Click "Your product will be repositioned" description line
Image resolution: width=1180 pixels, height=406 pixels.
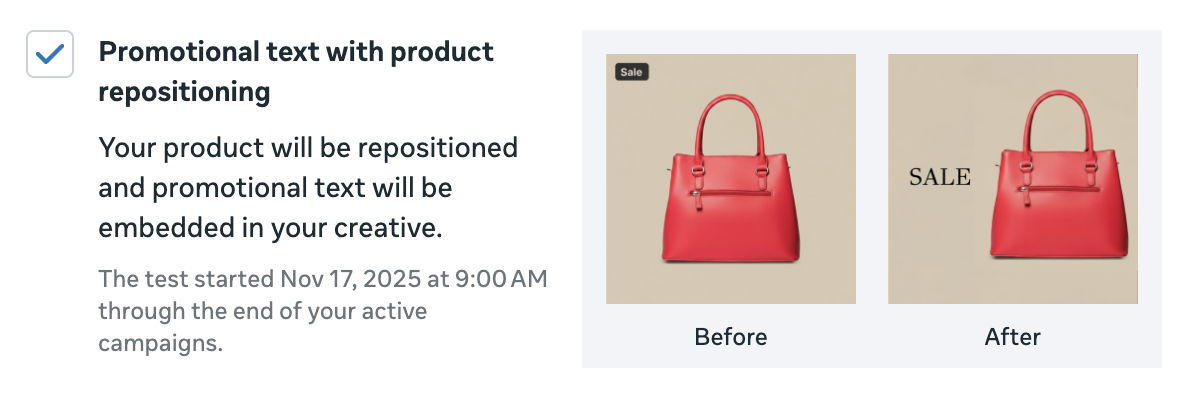pyautogui.click(x=308, y=148)
